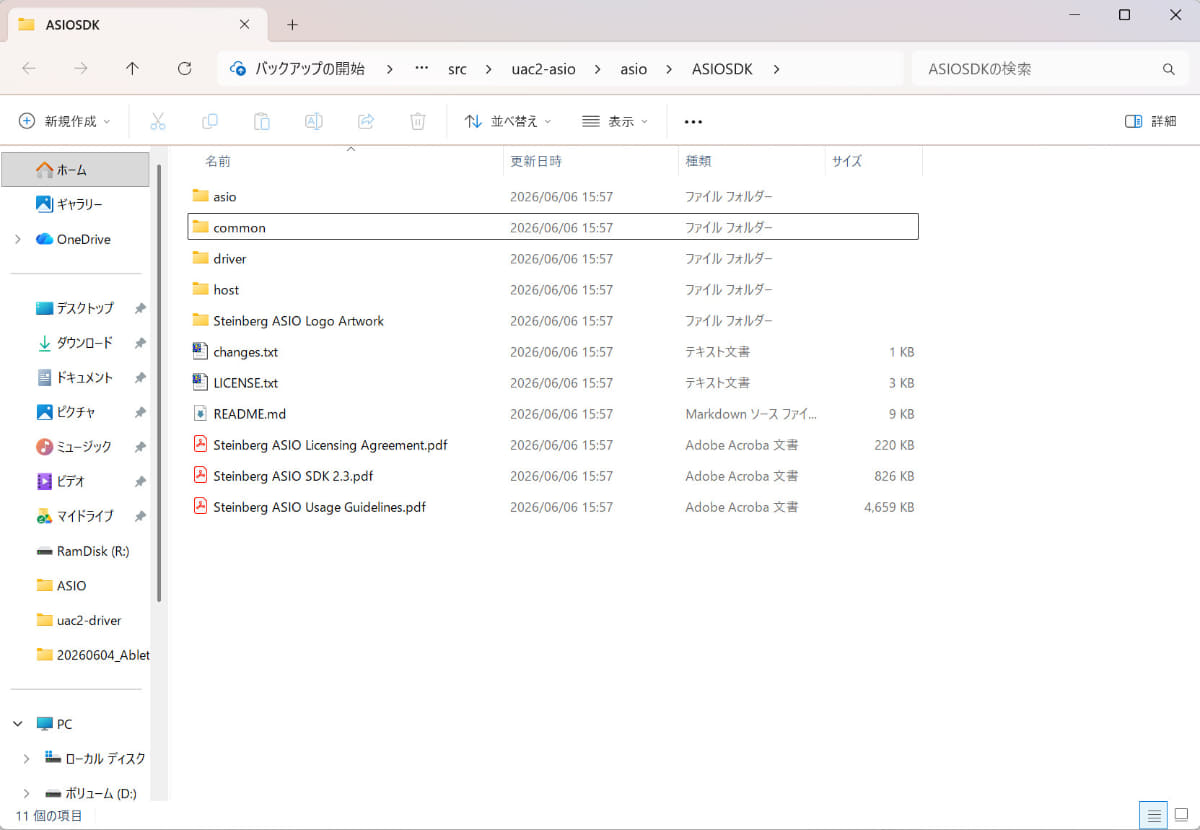Expand the Volume (D:) tree node
Viewport: 1200px width, 830px height.
pos(27,794)
